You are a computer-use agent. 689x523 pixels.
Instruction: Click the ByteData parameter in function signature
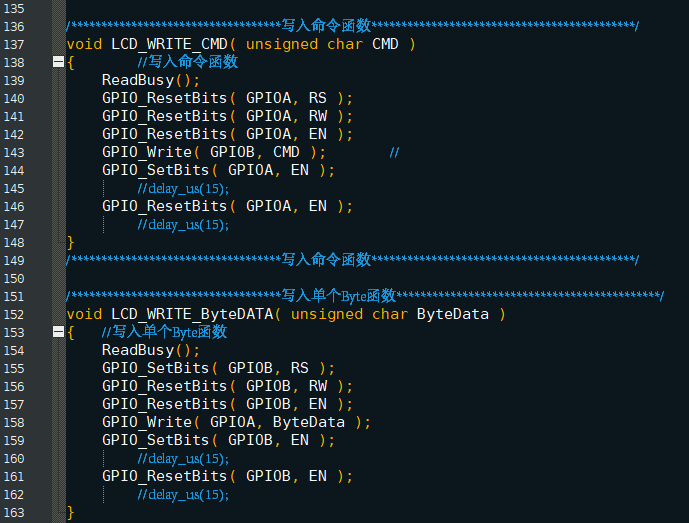(x=453, y=314)
